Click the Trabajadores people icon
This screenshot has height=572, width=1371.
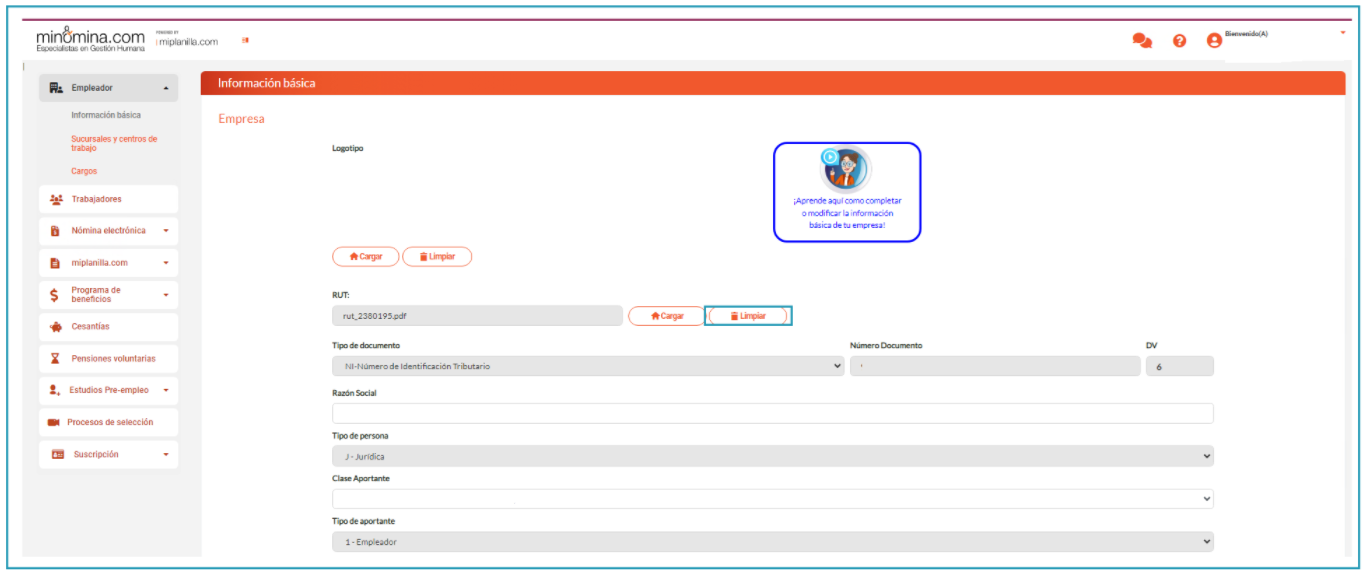click(x=56, y=200)
